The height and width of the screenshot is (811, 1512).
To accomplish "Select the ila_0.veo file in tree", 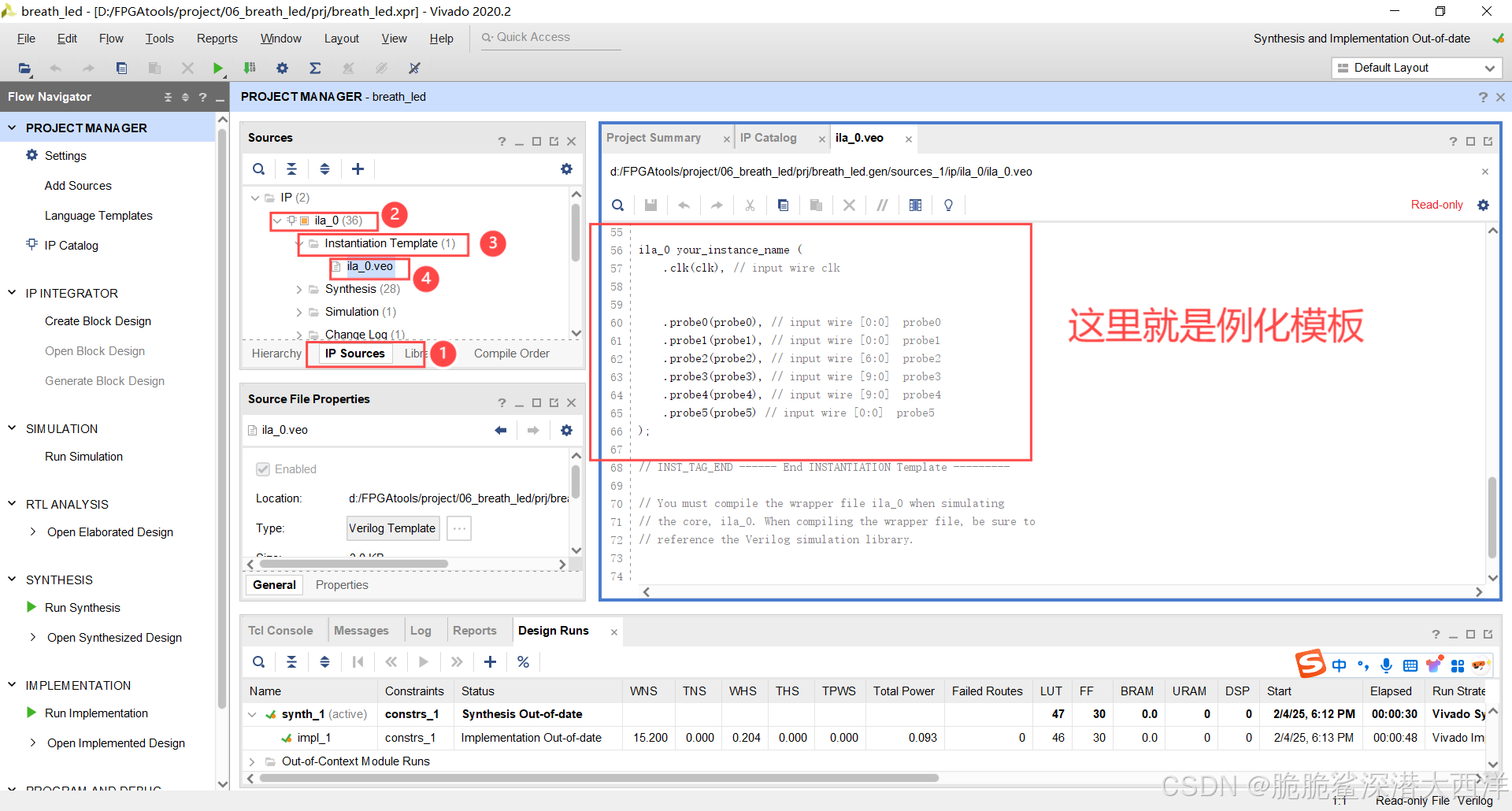I will tap(369, 266).
